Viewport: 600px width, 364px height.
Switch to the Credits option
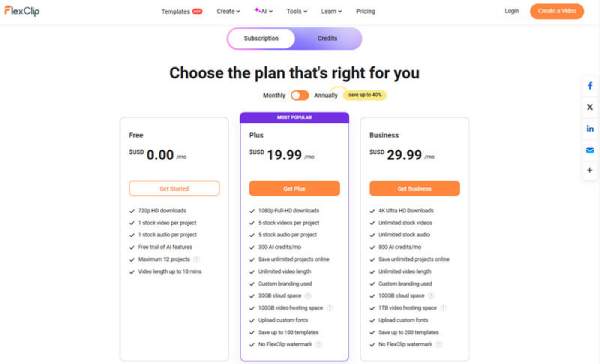pos(327,38)
